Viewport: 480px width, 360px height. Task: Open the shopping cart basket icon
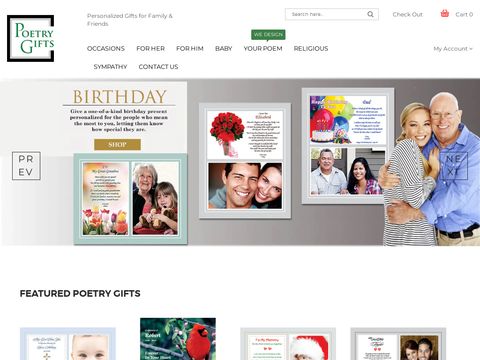tap(445, 14)
